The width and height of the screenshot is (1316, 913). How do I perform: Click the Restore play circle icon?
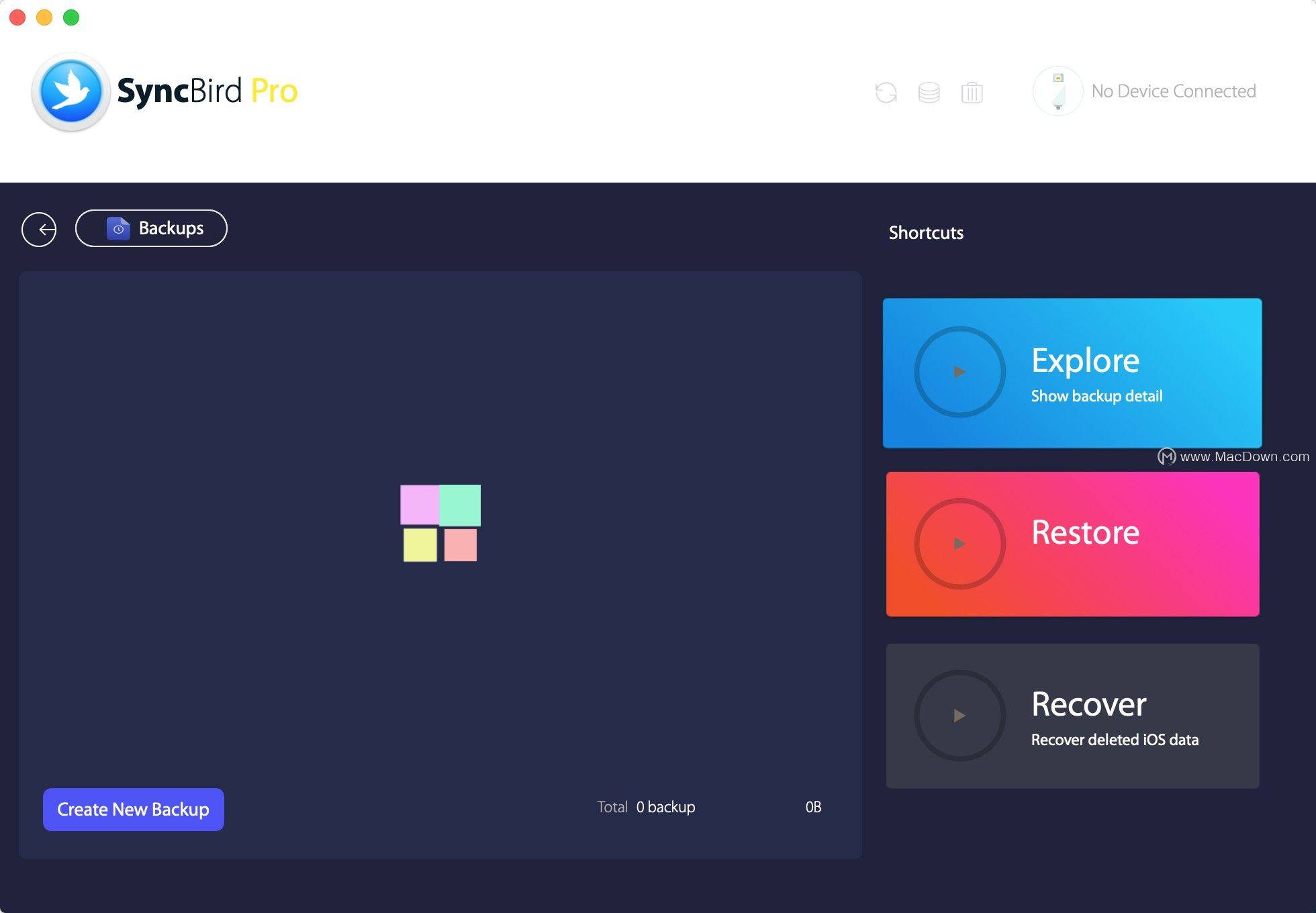pyautogui.click(x=959, y=543)
